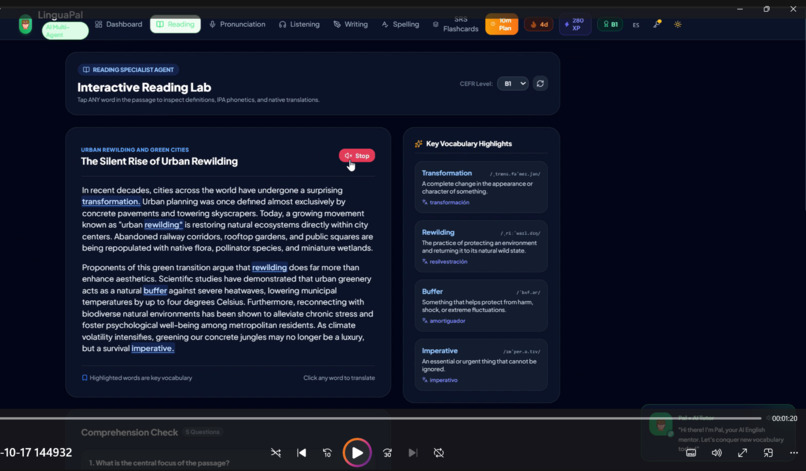Skip back 10 seconds

click(327, 452)
